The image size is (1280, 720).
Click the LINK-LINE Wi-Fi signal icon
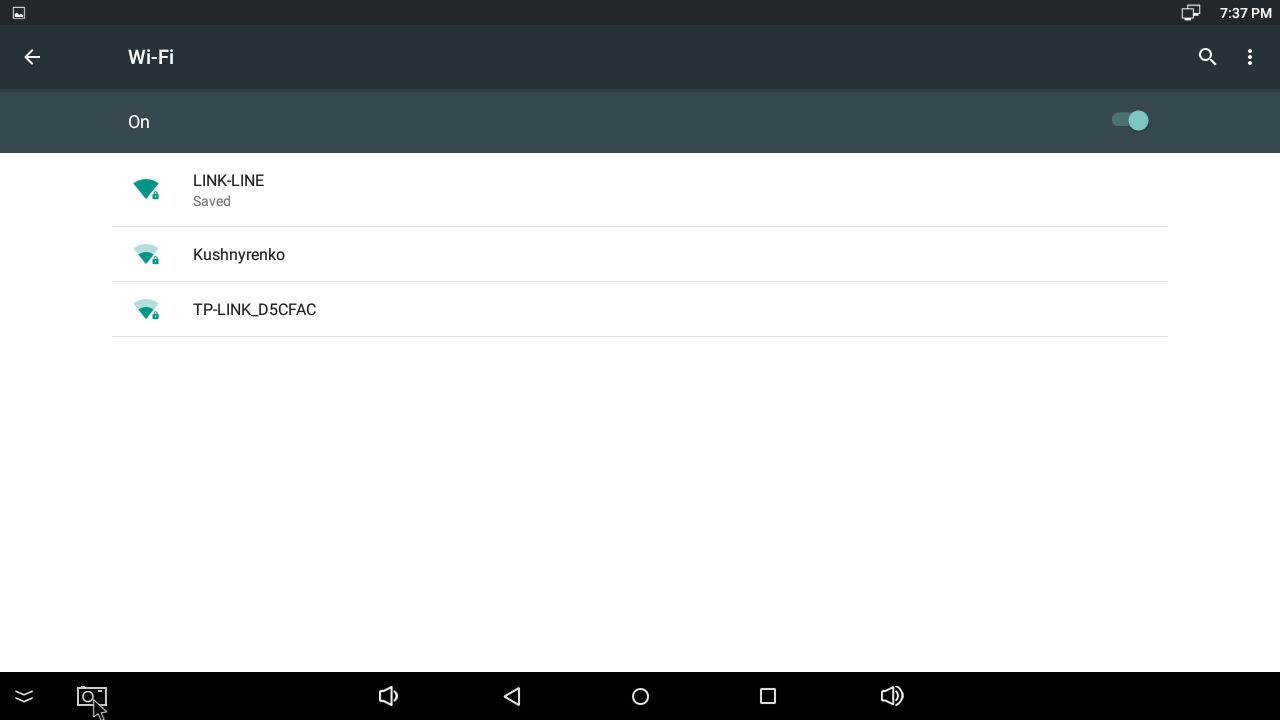tap(146, 189)
